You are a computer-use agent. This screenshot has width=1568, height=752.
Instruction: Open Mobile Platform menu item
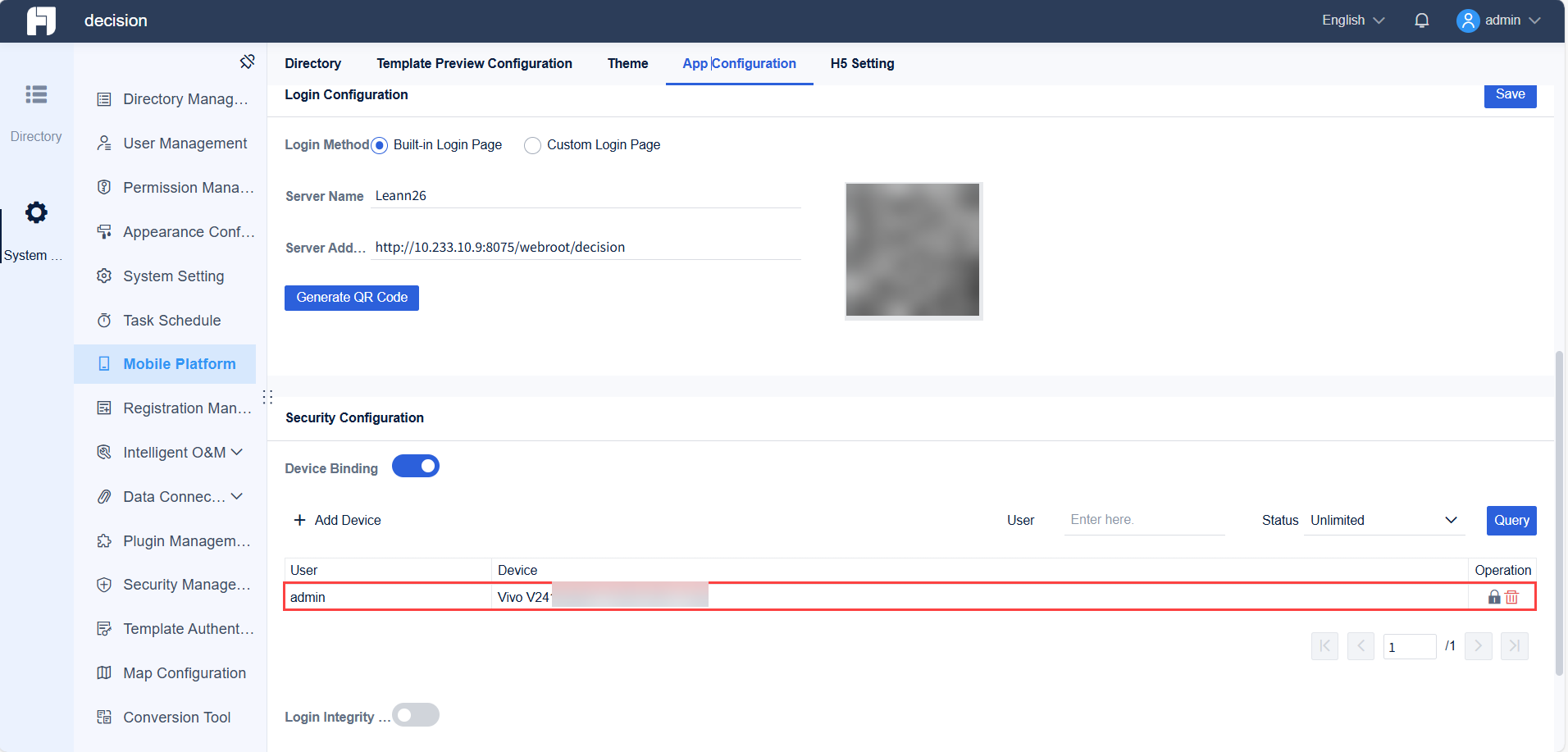click(x=165, y=364)
